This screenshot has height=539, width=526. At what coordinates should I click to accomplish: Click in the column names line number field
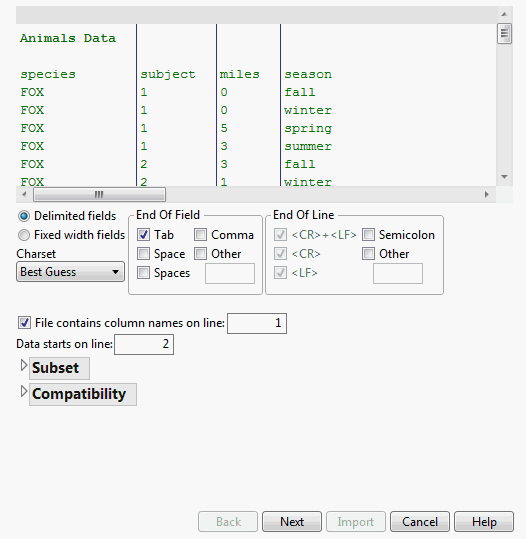257,323
